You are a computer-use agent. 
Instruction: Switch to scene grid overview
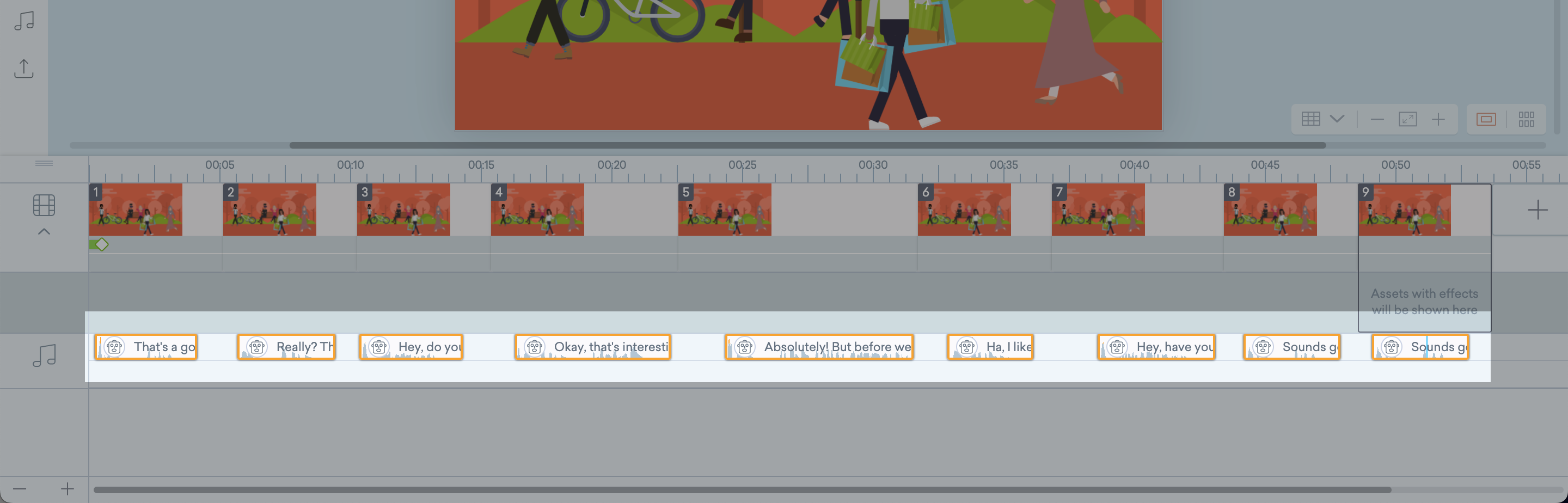click(1526, 119)
